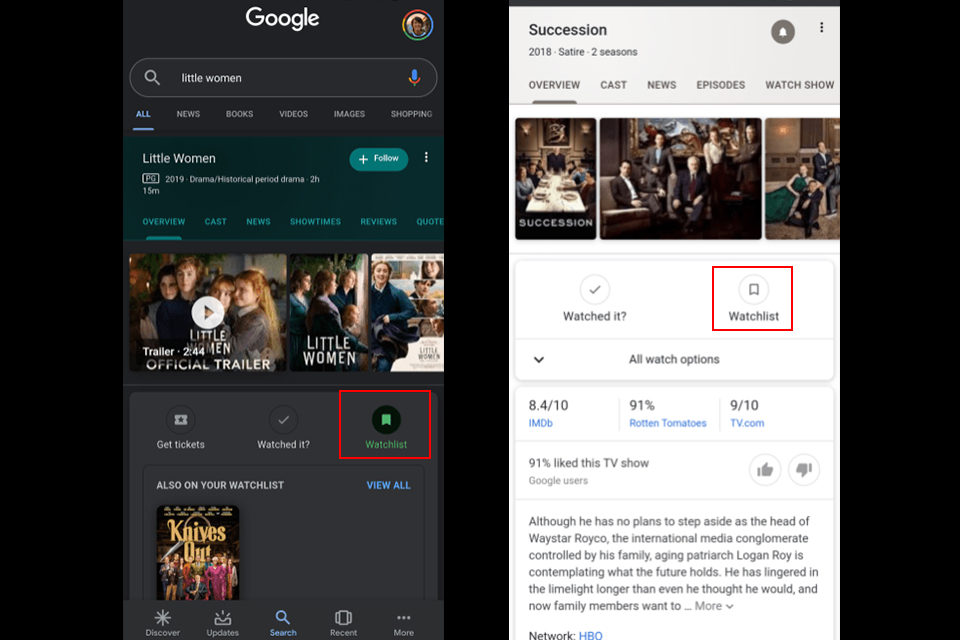Image resolution: width=960 pixels, height=640 pixels.
Task: Play the Little Women official trailer
Action: pyautogui.click(x=208, y=312)
